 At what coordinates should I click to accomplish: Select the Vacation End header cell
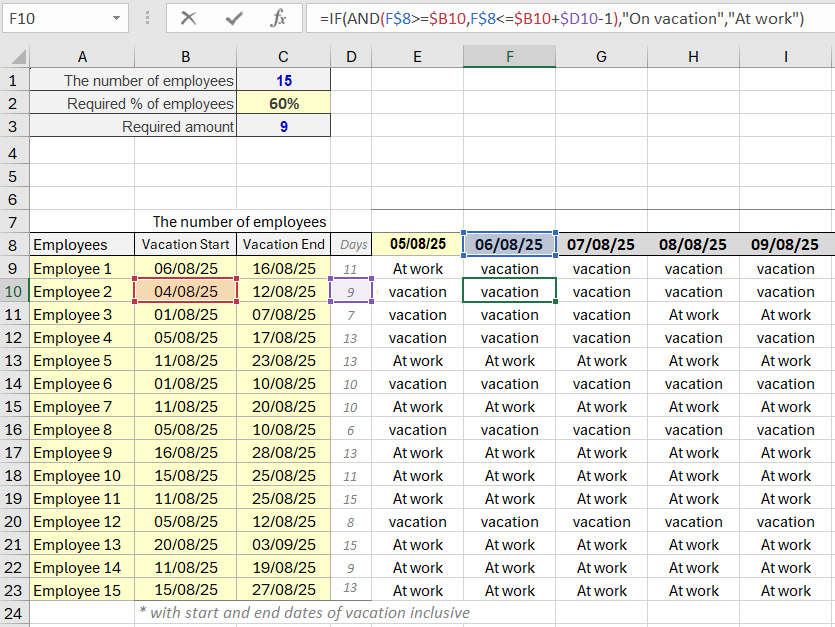pos(283,244)
